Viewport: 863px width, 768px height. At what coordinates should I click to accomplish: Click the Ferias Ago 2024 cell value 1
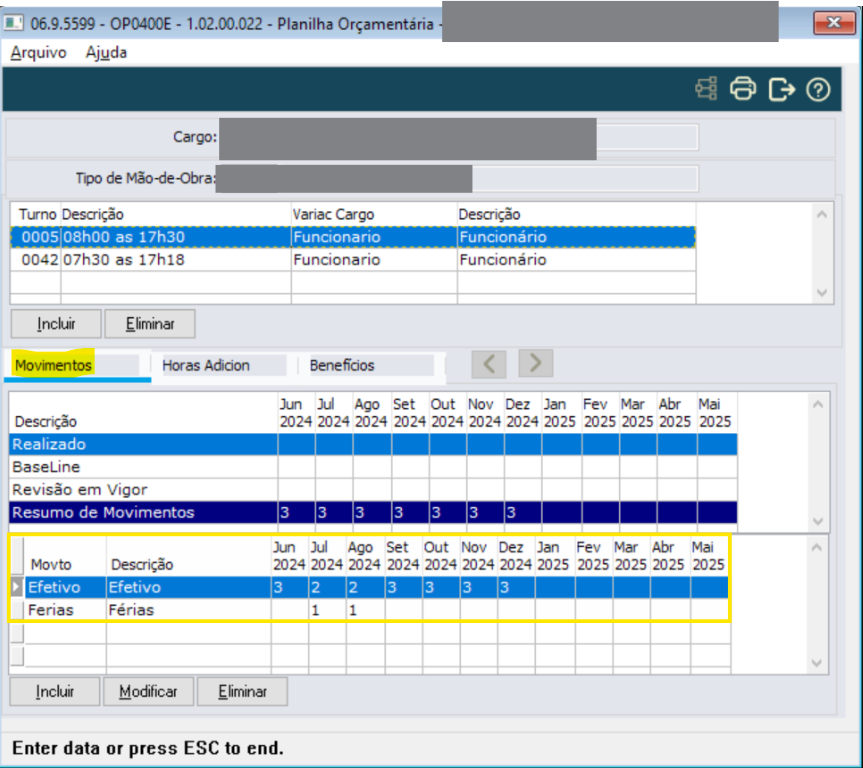click(x=364, y=610)
